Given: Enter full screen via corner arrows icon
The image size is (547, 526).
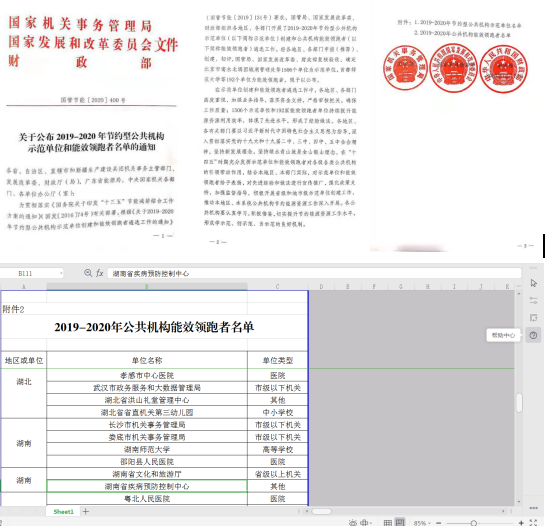Looking at the screenshot, I should tap(534, 523).
